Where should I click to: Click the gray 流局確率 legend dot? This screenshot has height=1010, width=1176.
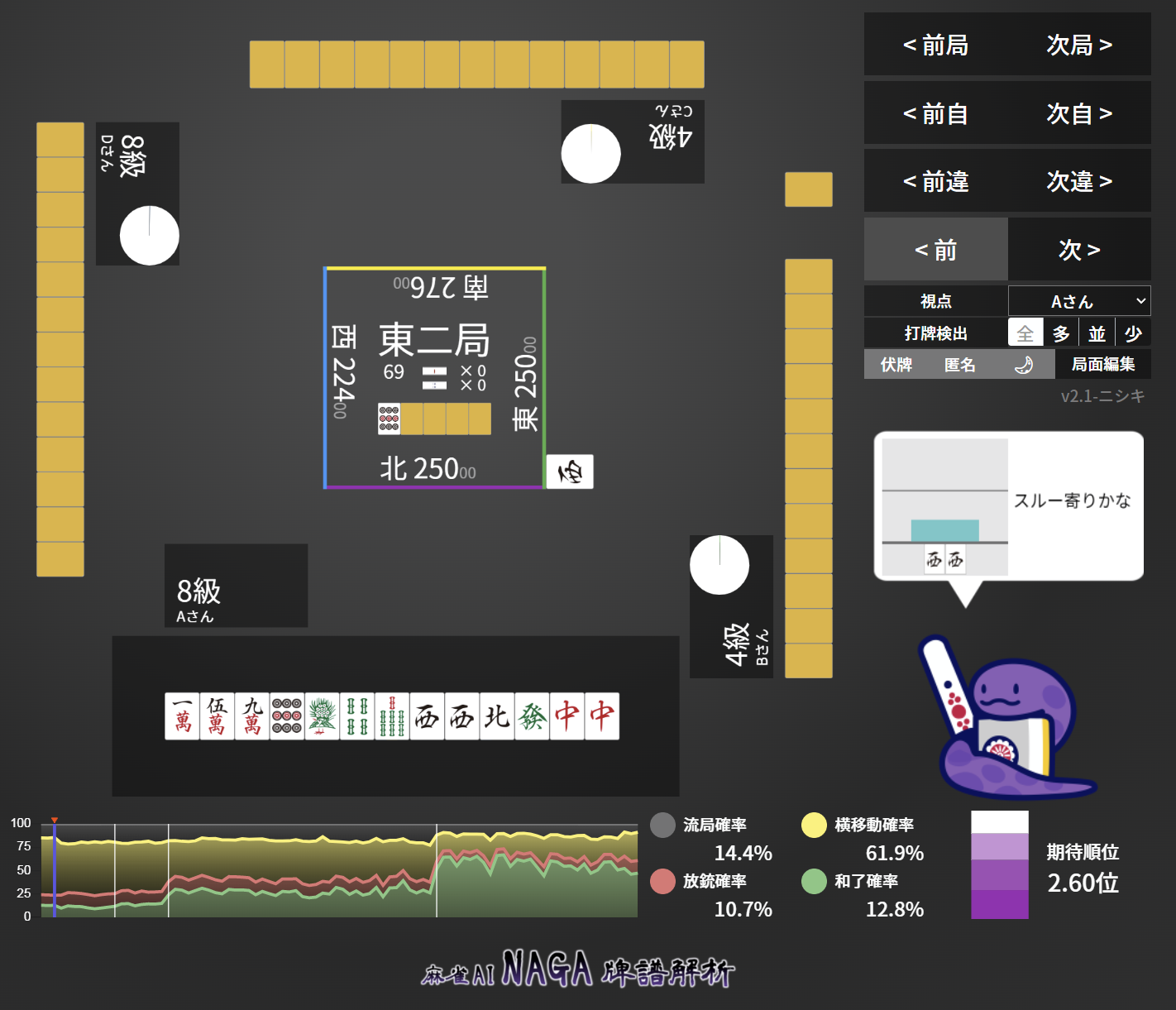(x=663, y=826)
